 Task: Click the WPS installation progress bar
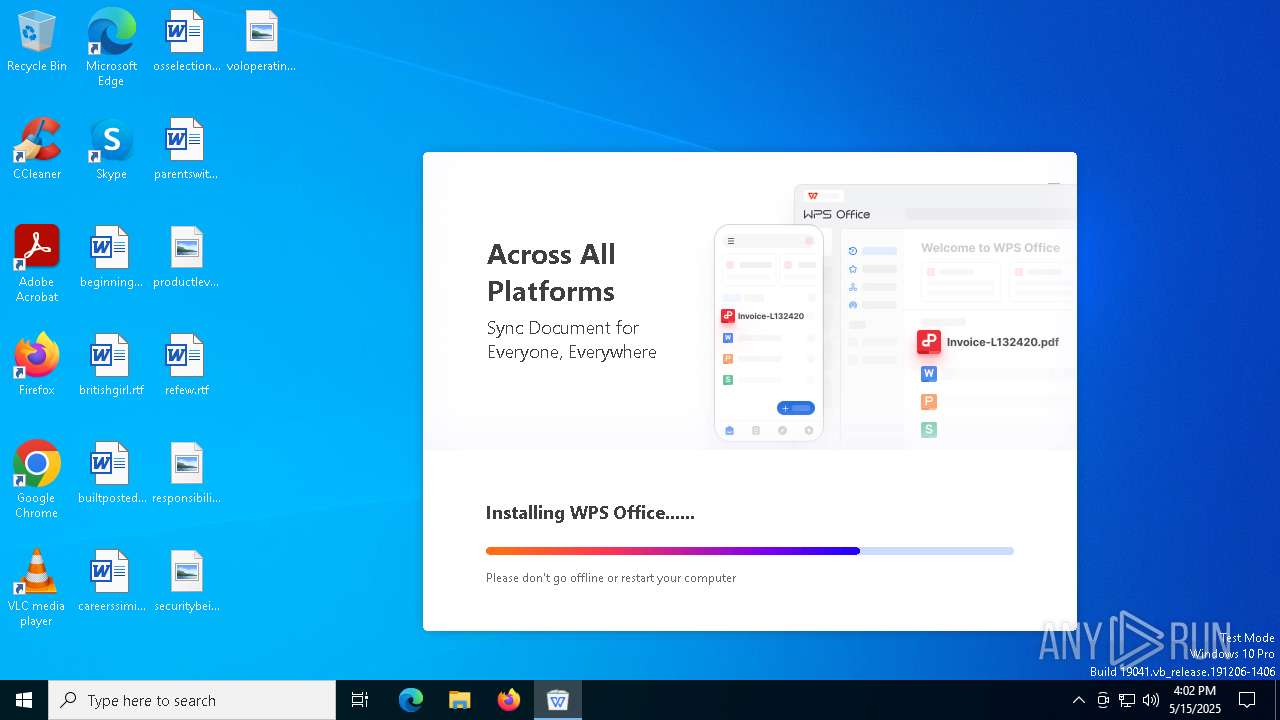coord(750,551)
